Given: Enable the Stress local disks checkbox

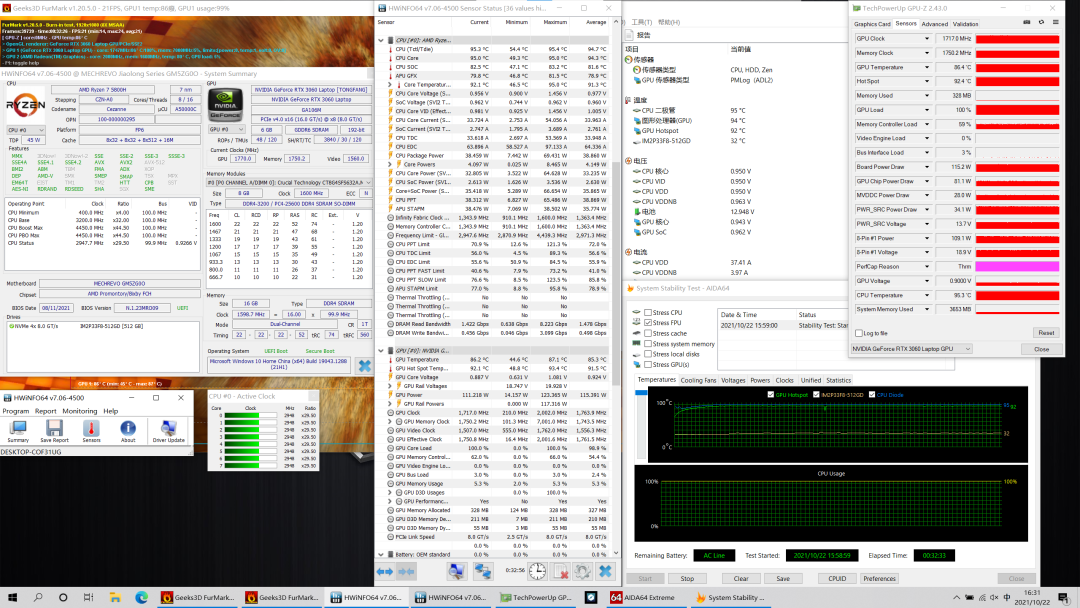Looking at the screenshot, I should pyautogui.click(x=648, y=354).
